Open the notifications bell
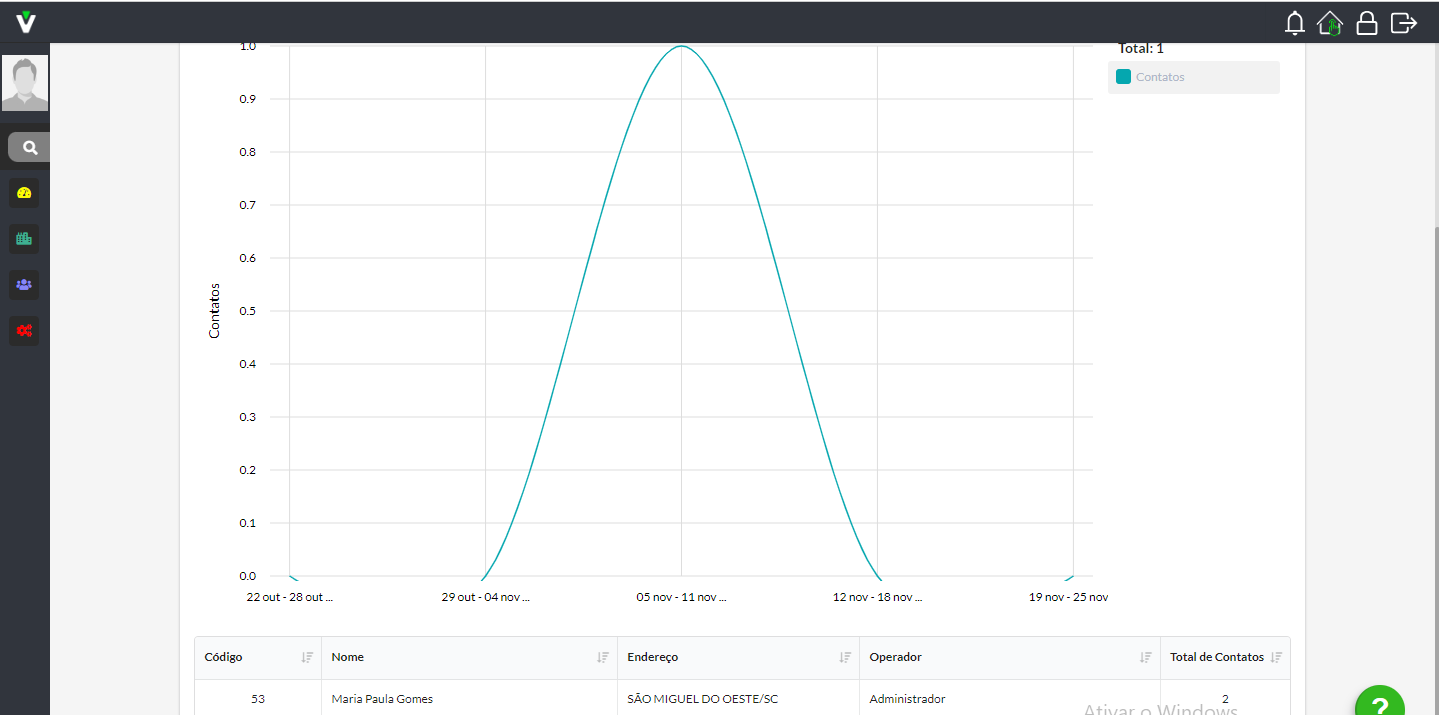Image resolution: width=1439 pixels, height=715 pixels. (x=1295, y=23)
